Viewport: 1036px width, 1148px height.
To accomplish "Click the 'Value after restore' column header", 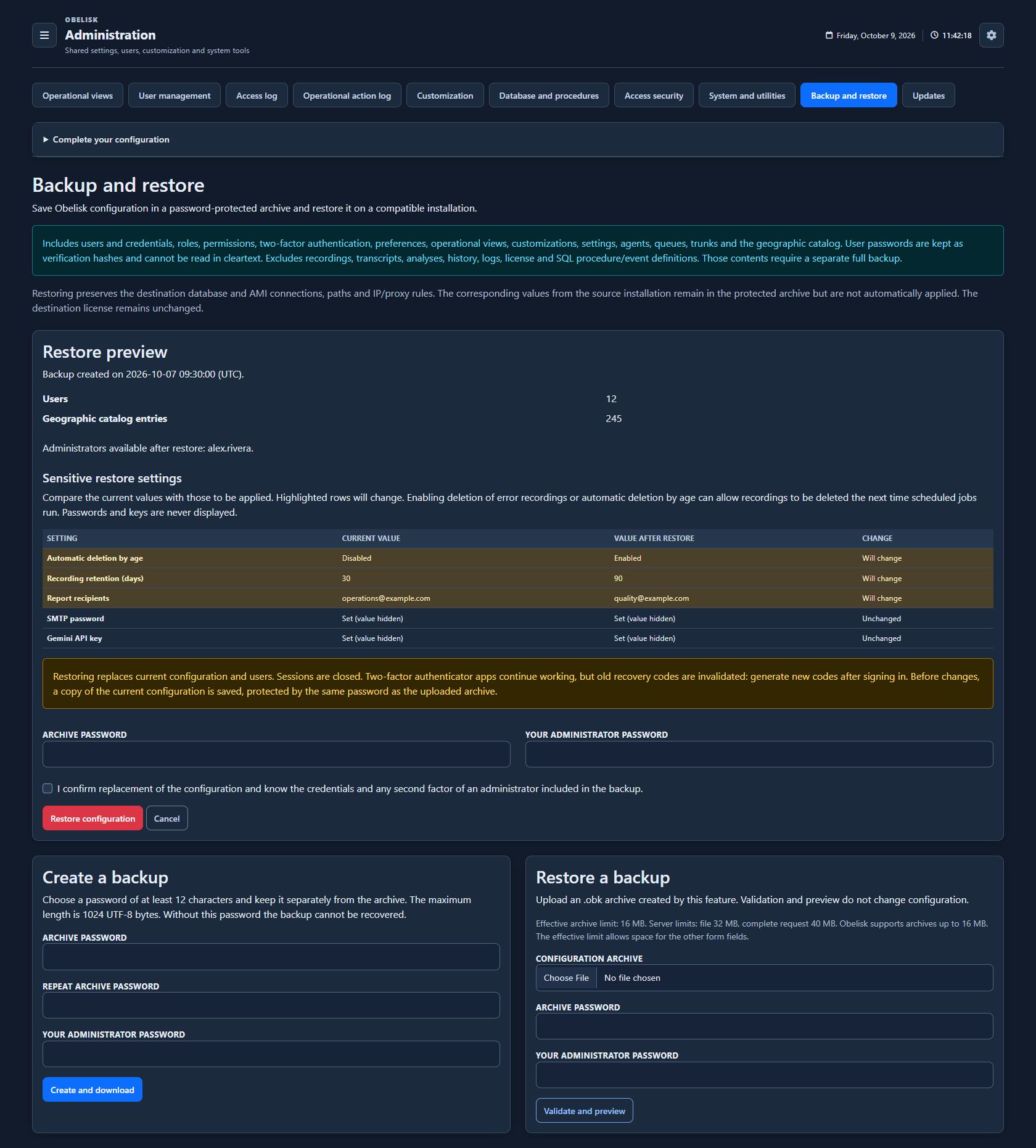I will [654, 539].
